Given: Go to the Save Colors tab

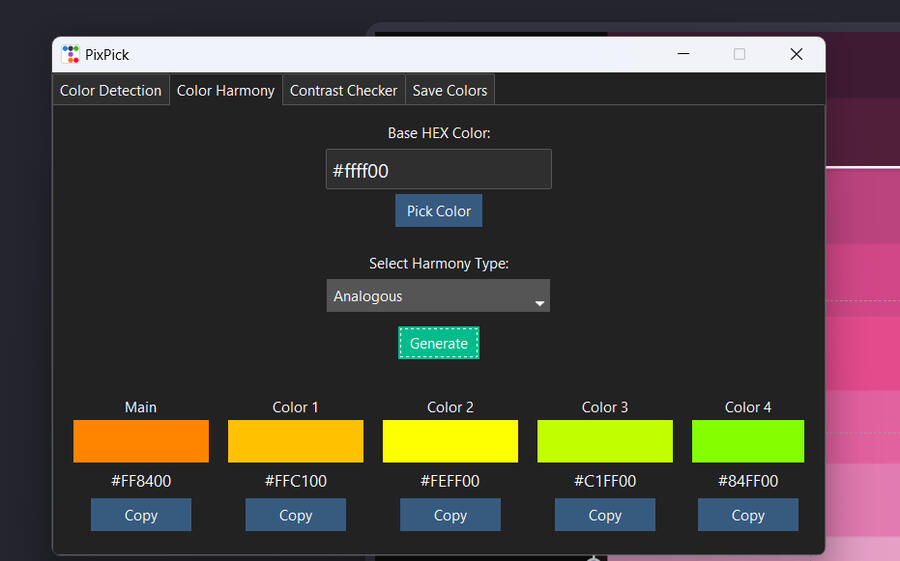Looking at the screenshot, I should point(449,90).
